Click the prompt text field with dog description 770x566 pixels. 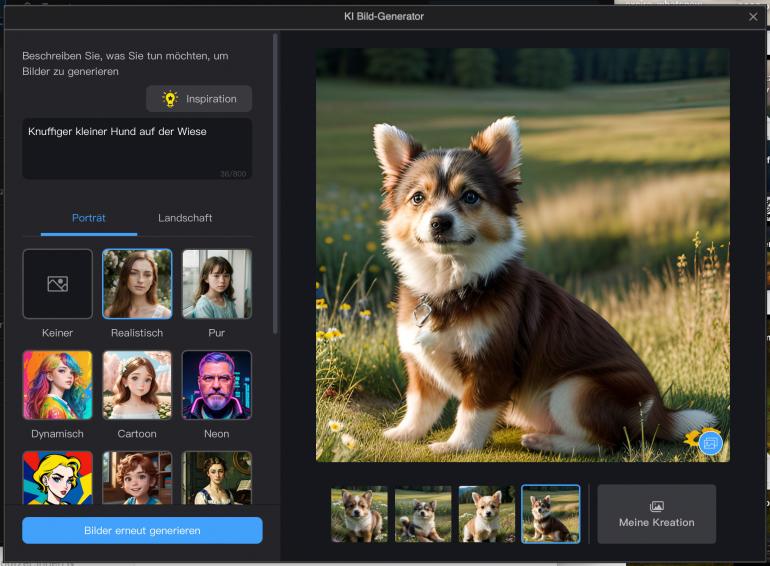(137, 148)
